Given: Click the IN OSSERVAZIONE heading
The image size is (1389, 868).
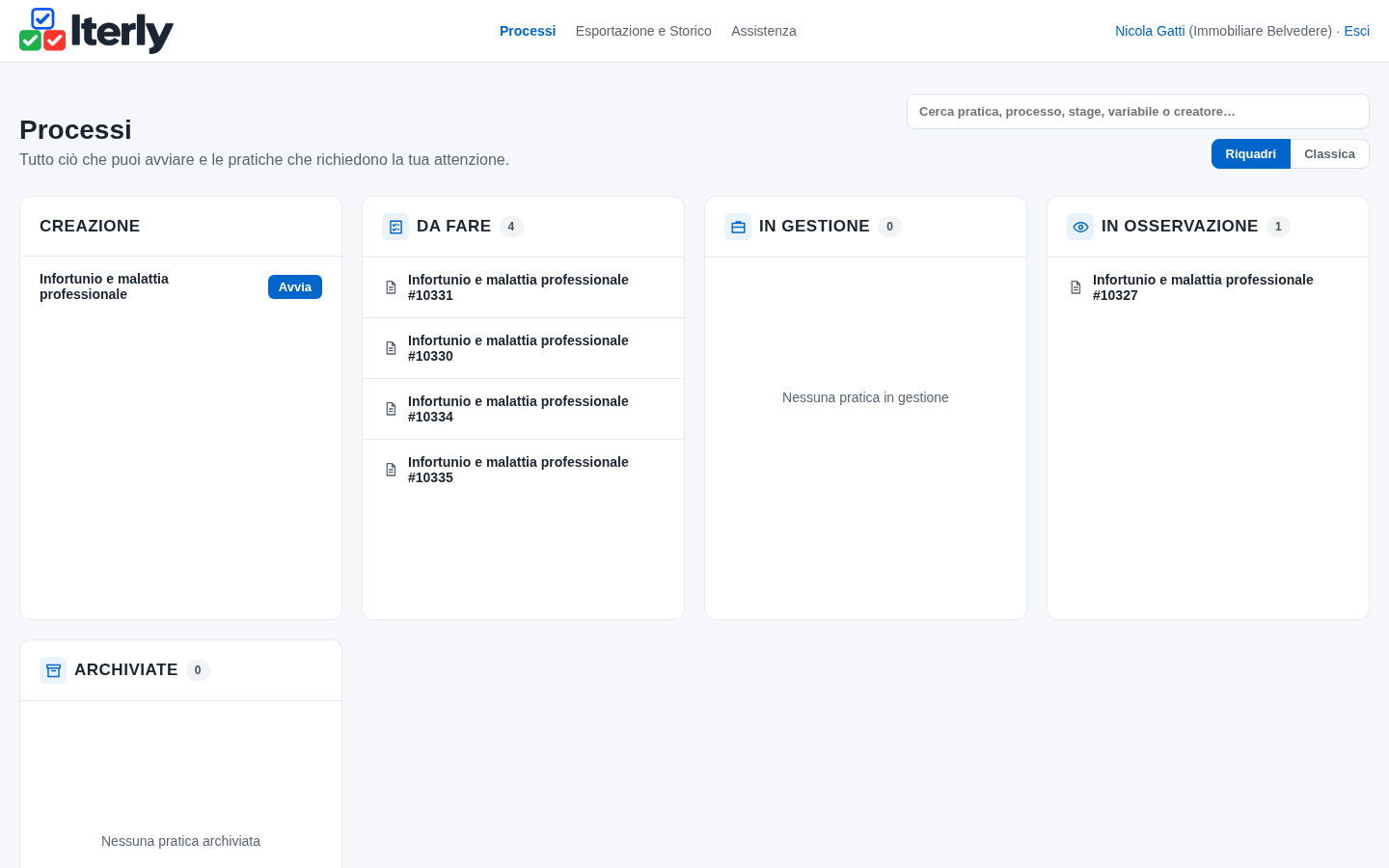Looking at the screenshot, I should pos(1180,226).
